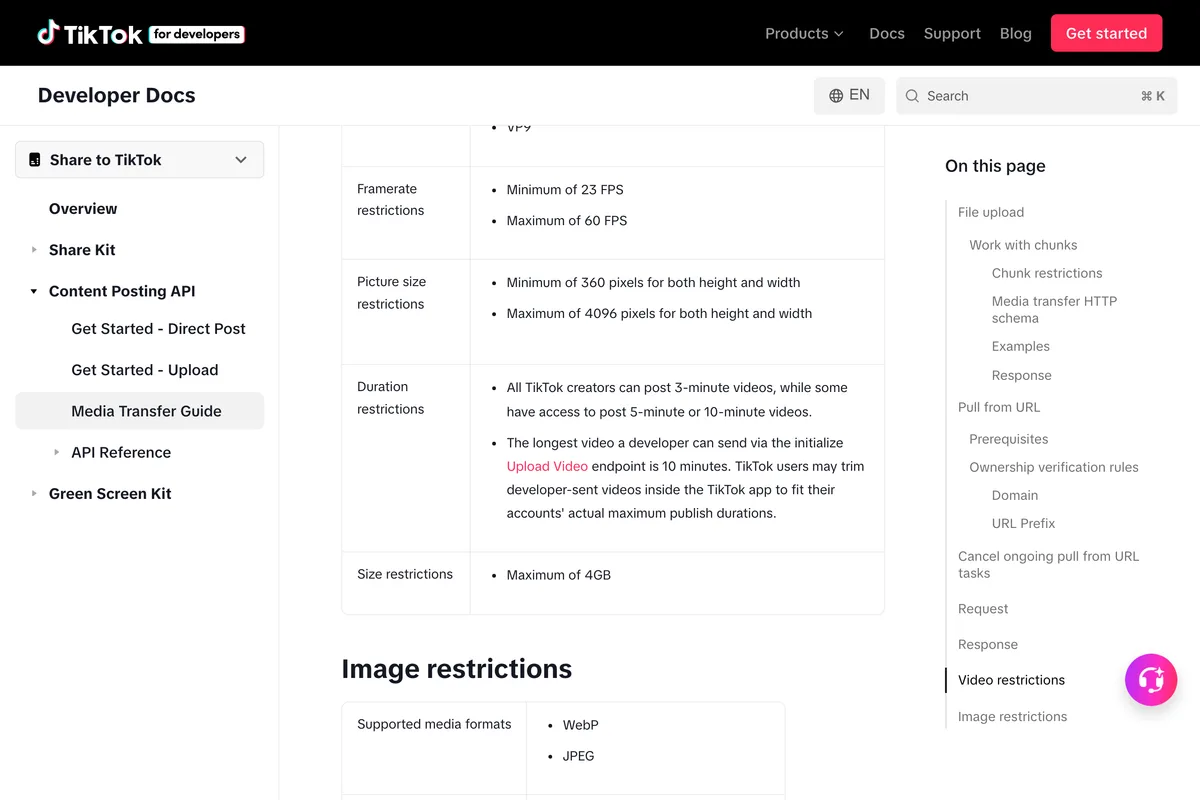Image resolution: width=1200 pixels, height=800 pixels.
Task: Click the search magnifier icon
Action: (912, 96)
